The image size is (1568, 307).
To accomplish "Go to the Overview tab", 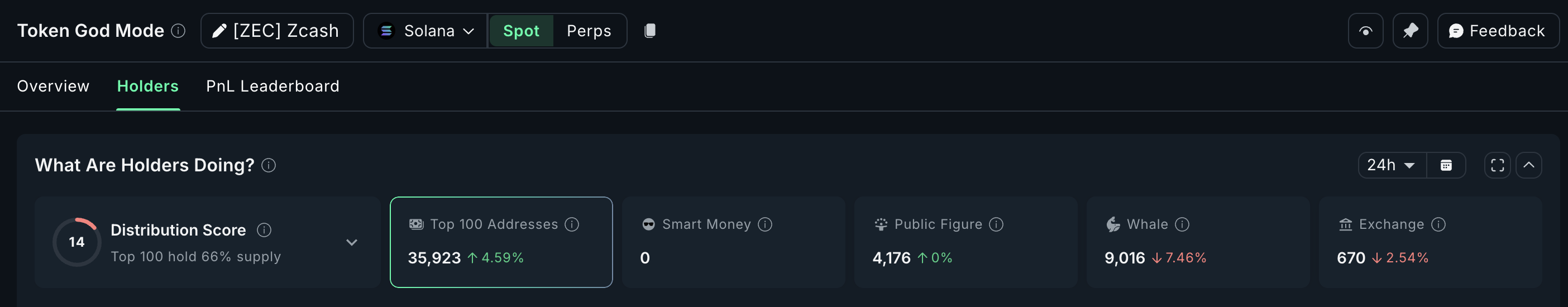I will (x=53, y=87).
